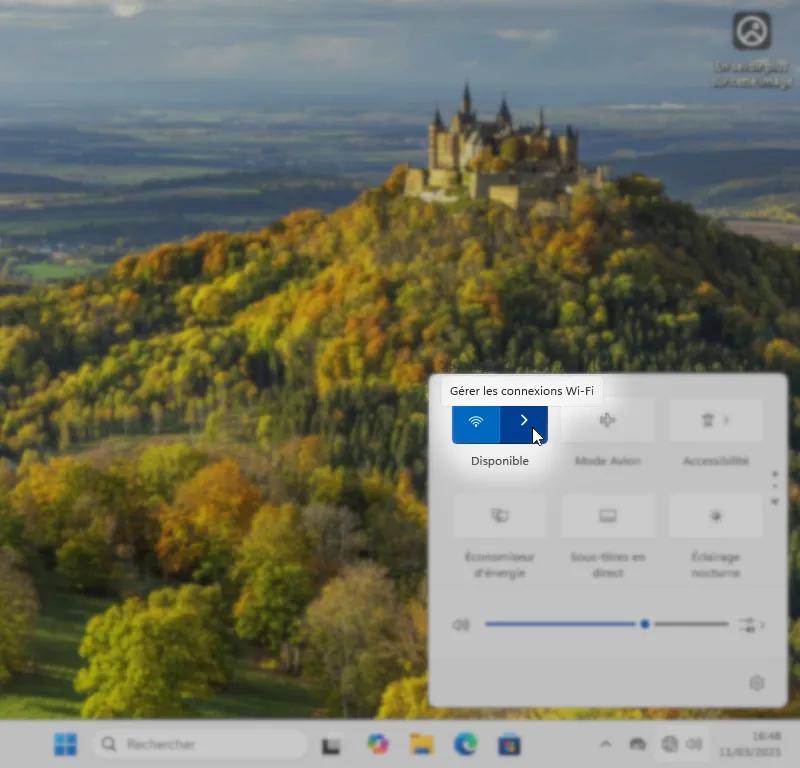
Task: Open all settings via gear icon
Action: [x=756, y=683]
